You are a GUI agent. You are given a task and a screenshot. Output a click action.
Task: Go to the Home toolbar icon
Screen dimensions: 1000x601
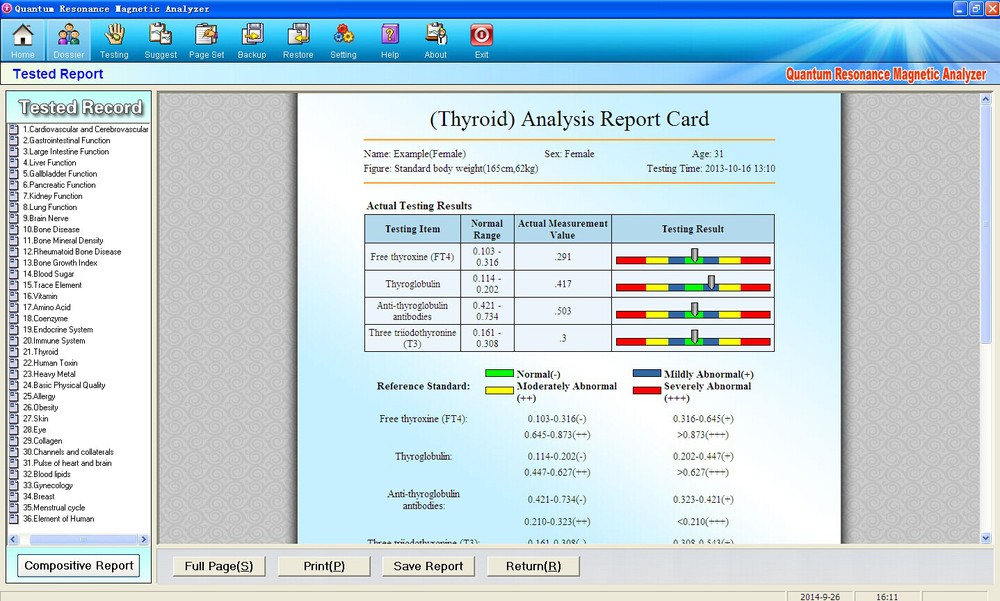pyautogui.click(x=23, y=41)
